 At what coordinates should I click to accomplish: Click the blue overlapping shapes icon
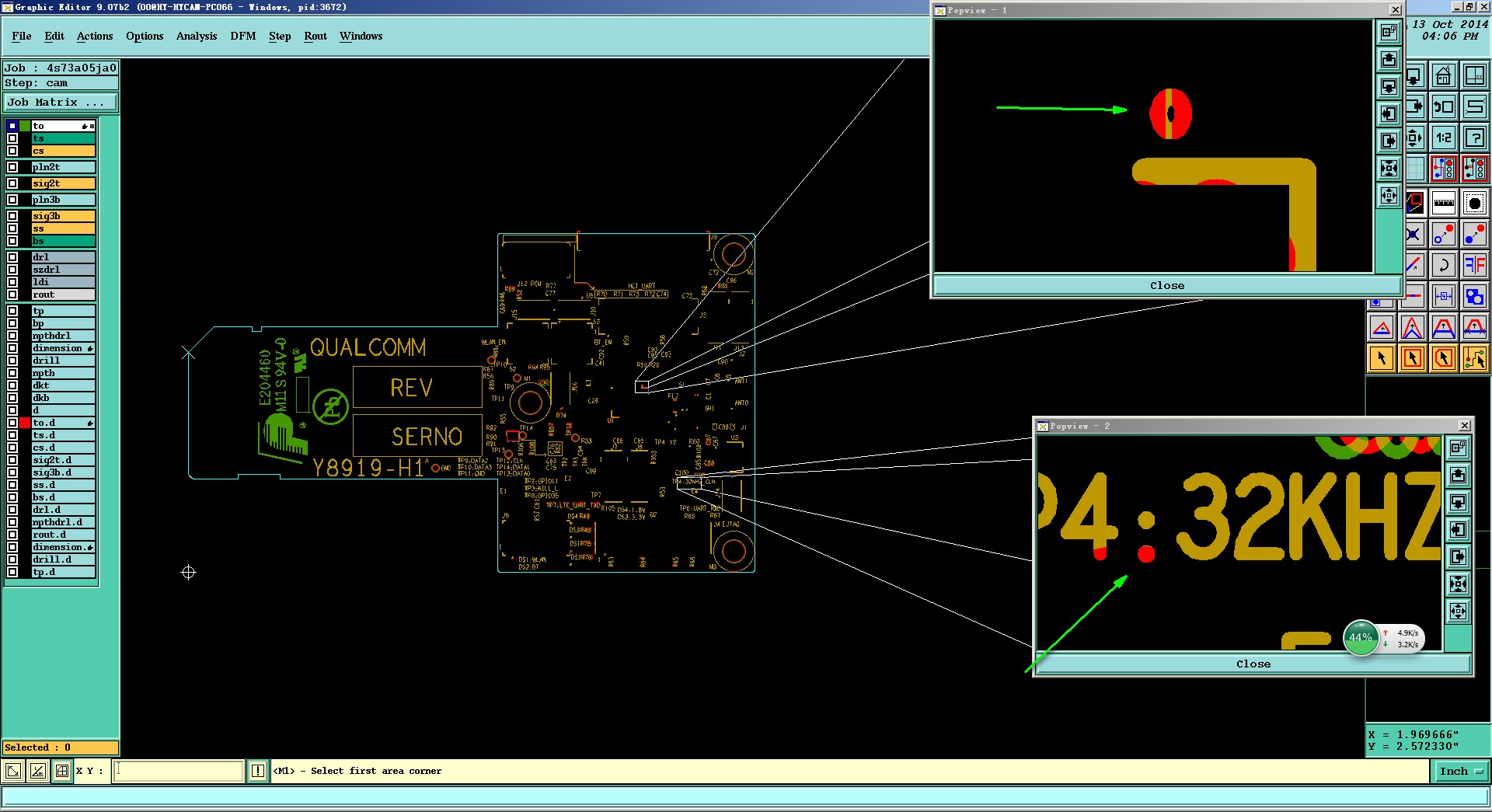coord(1474,296)
